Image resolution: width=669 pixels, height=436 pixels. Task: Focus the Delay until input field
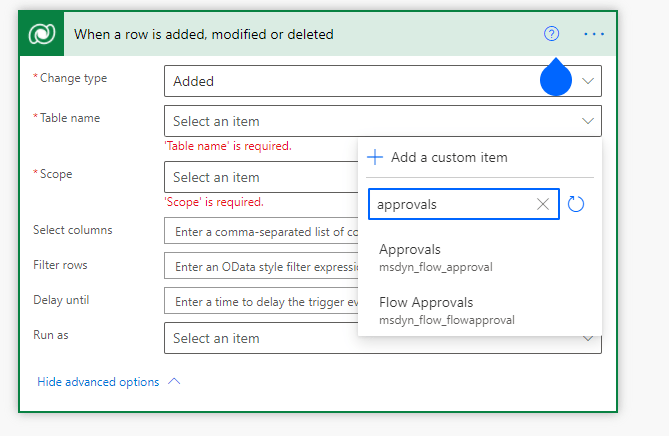pyautogui.click(x=260, y=301)
